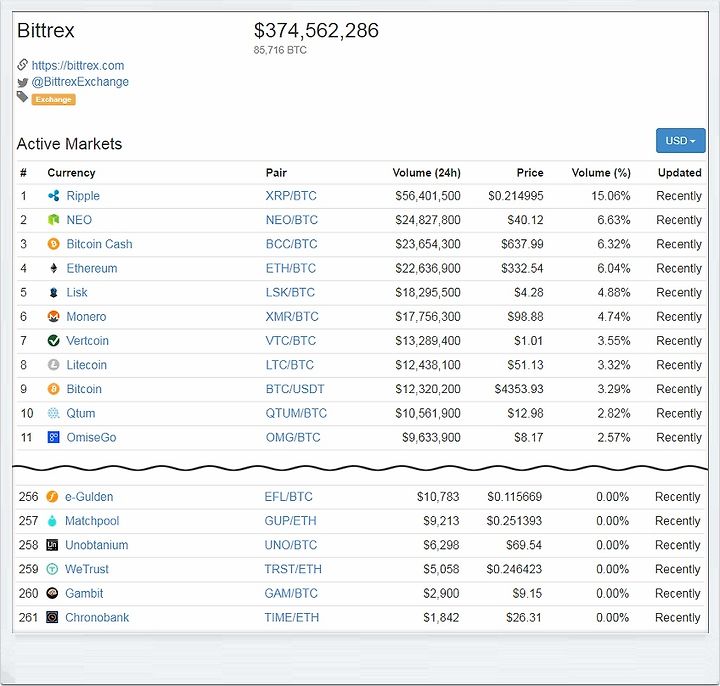Click the Unobtanium coin icon
Image resolution: width=720 pixels, height=686 pixels.
tap(52, 545)
